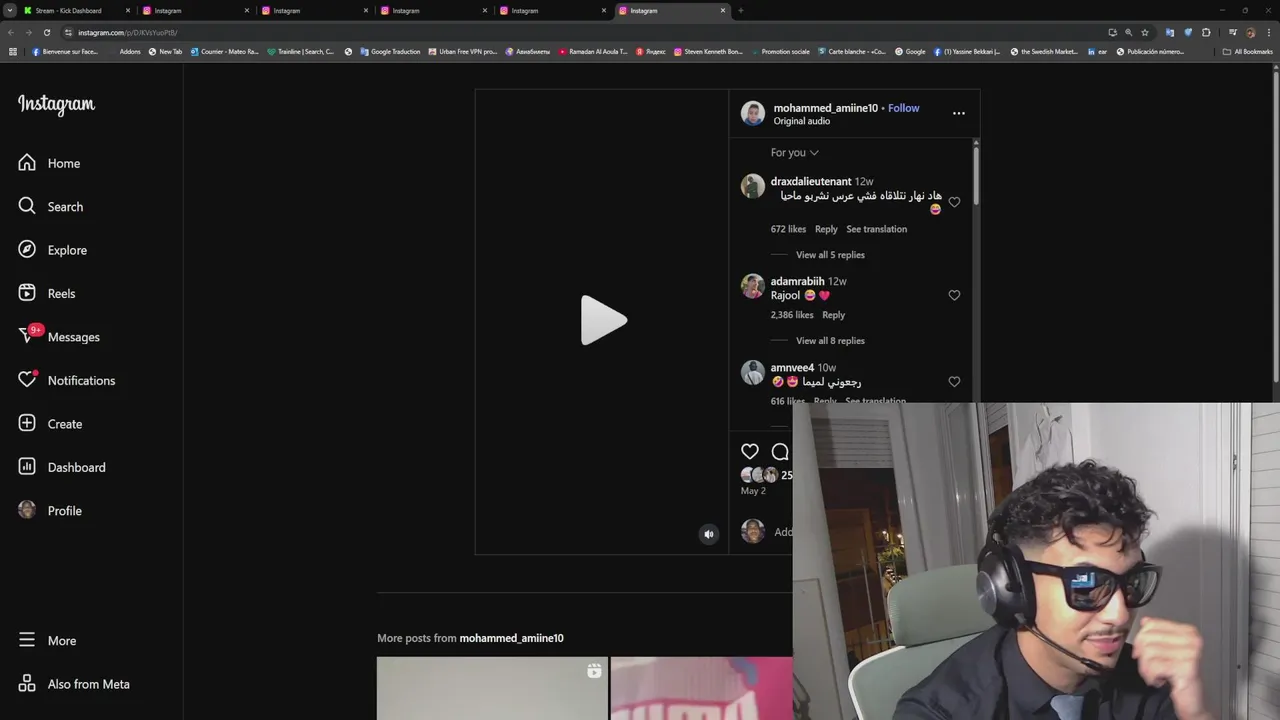Click the page's main vertical scrollbar

pos(1275,225)
